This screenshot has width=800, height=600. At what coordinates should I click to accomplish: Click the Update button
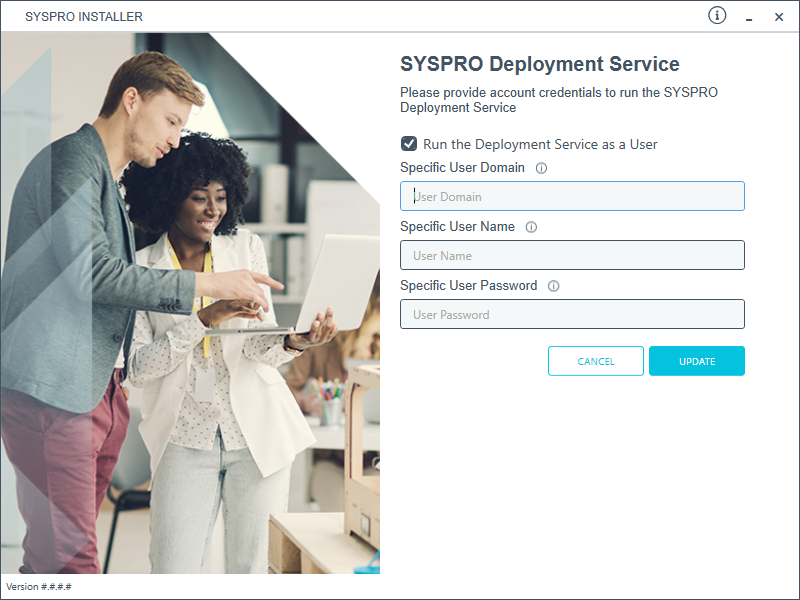tap(696, 361)
